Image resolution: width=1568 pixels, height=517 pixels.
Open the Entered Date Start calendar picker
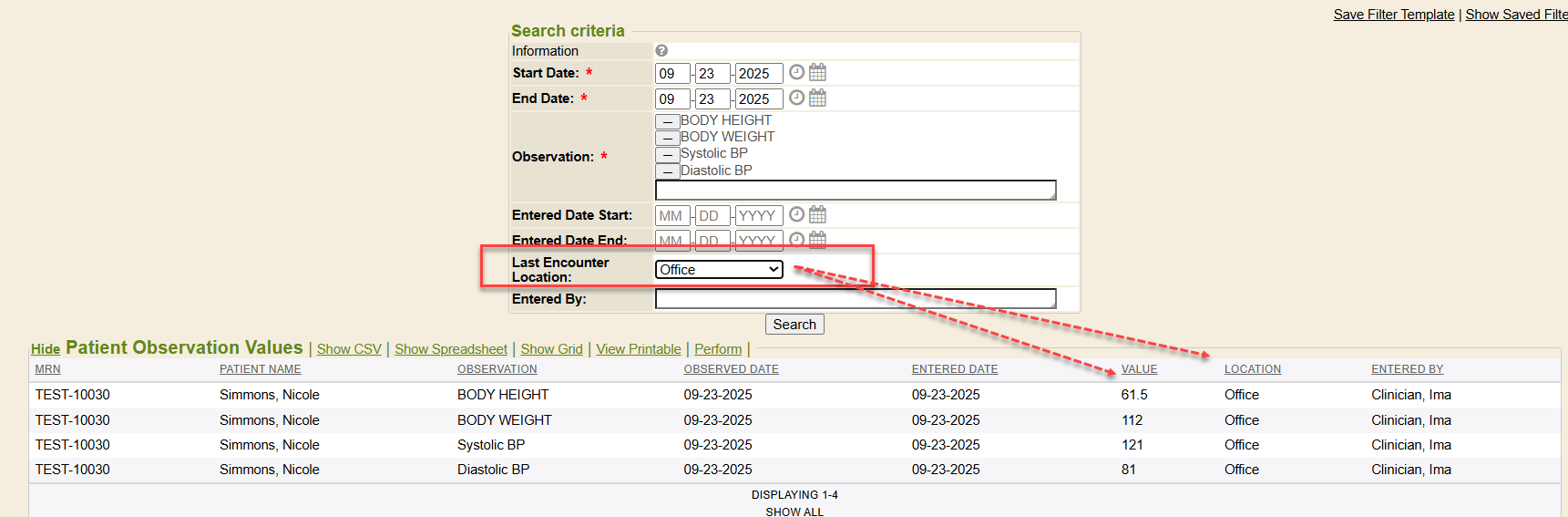click(817, 214)
